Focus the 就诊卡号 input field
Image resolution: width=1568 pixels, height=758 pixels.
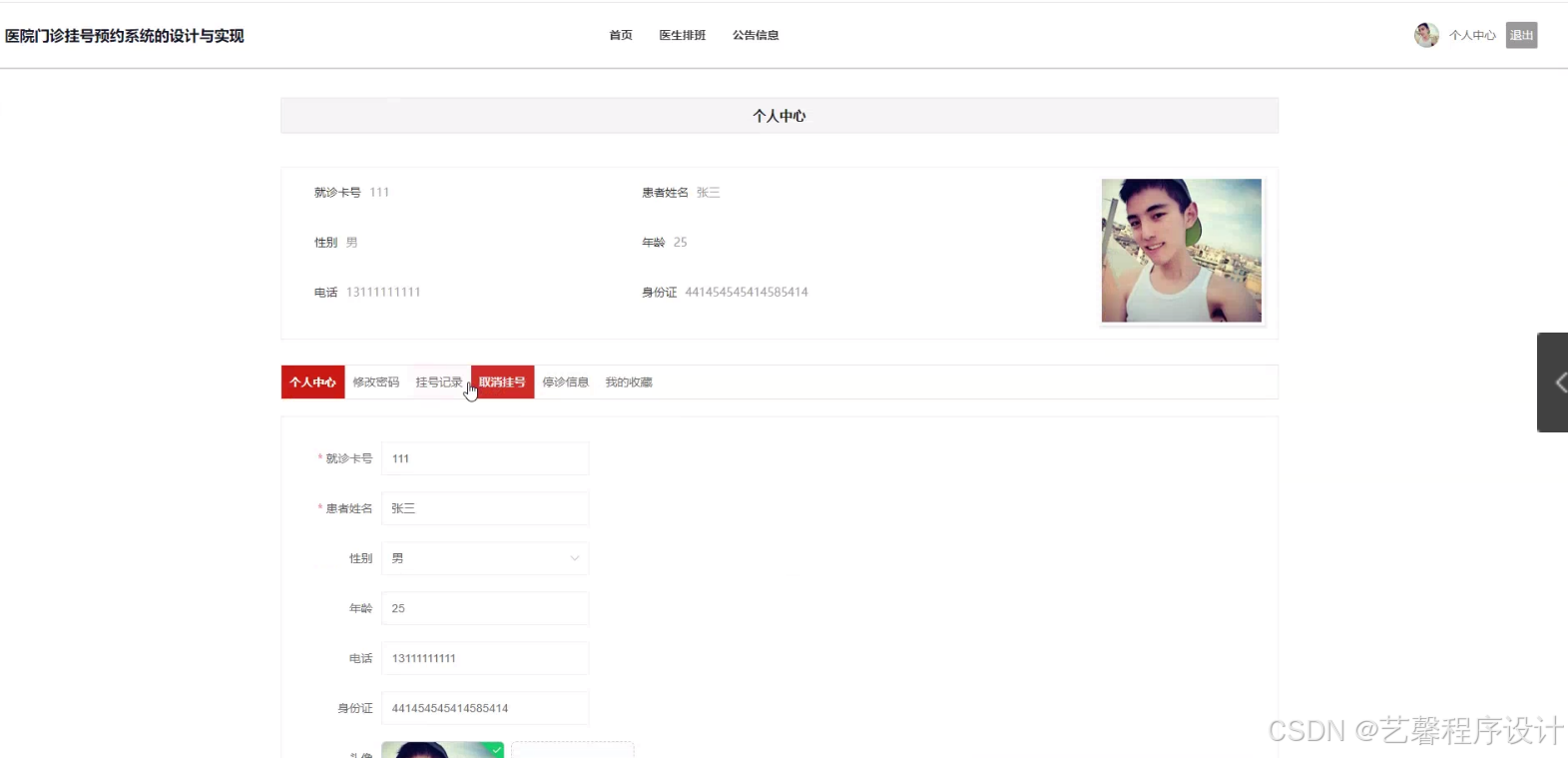(485, 458)
